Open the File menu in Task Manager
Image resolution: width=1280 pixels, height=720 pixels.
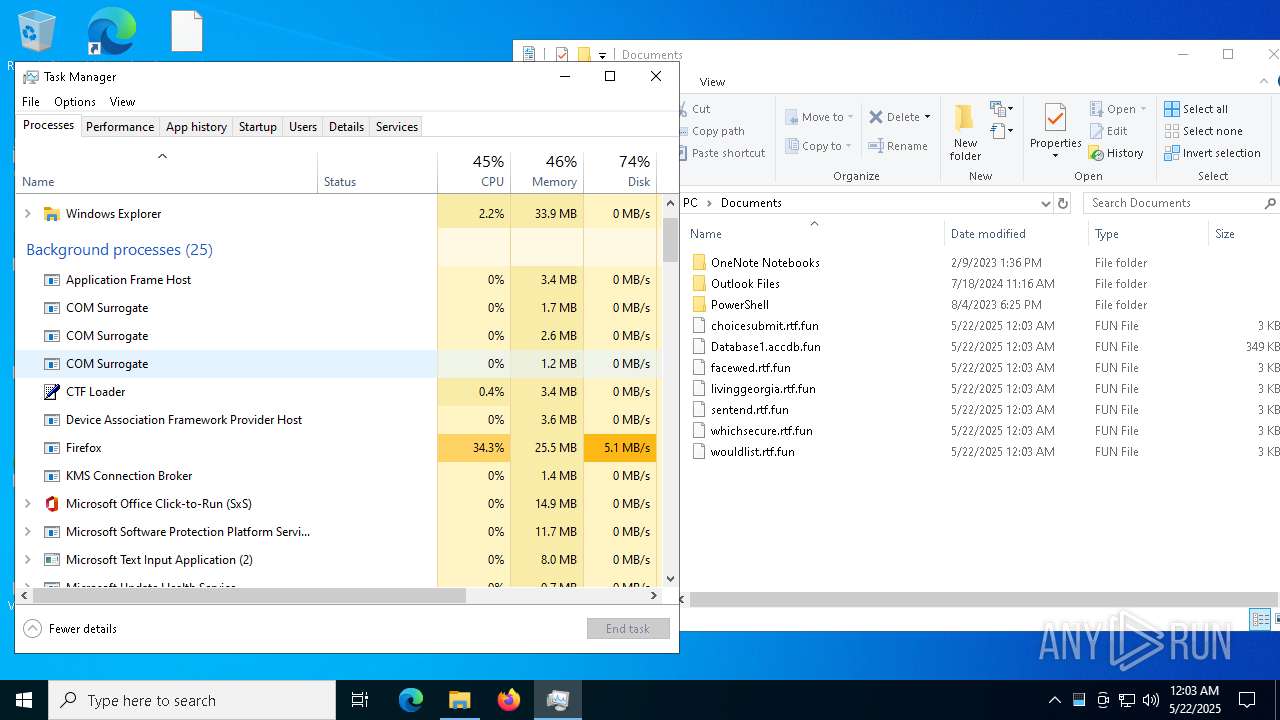coord(31,102)
